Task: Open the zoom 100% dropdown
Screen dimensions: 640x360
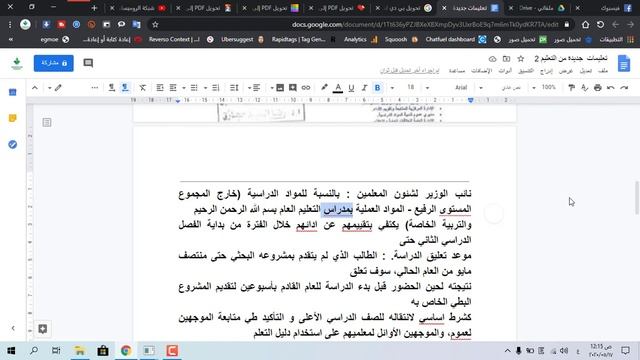Action: pos(544,88)
